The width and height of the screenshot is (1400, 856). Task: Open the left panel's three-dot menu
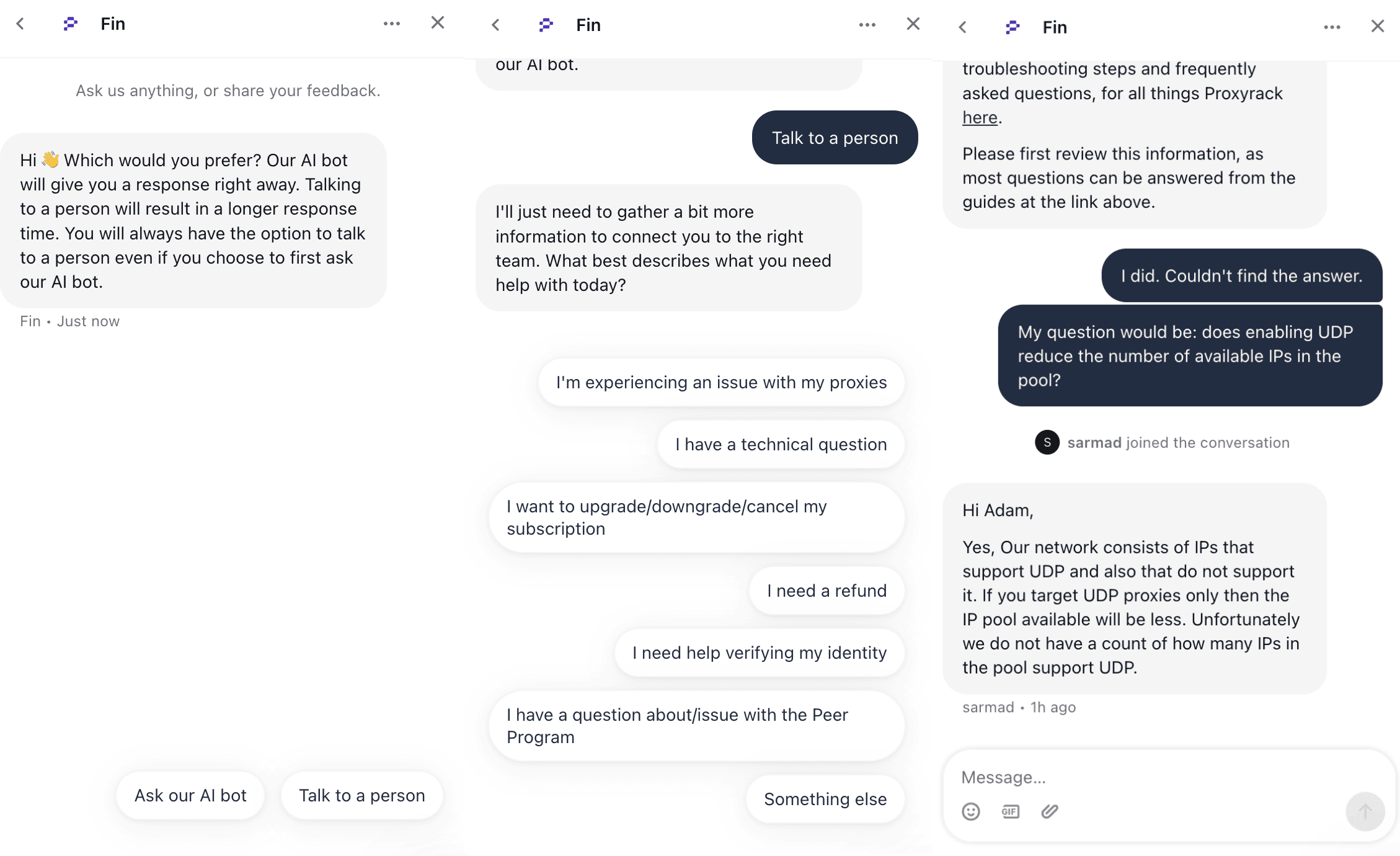(391, 24)
